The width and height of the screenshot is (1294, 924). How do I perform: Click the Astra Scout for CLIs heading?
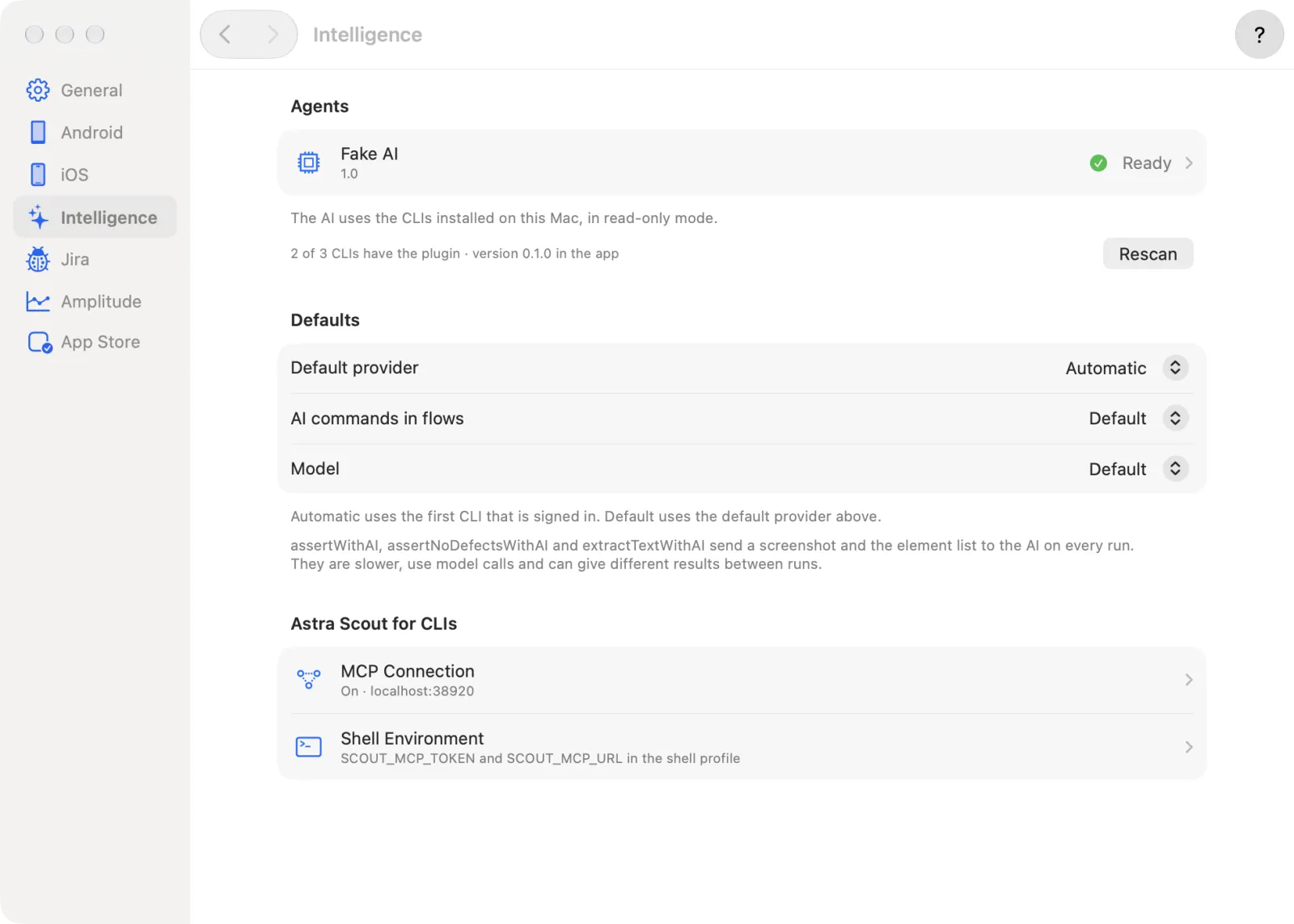pos(374,623)
